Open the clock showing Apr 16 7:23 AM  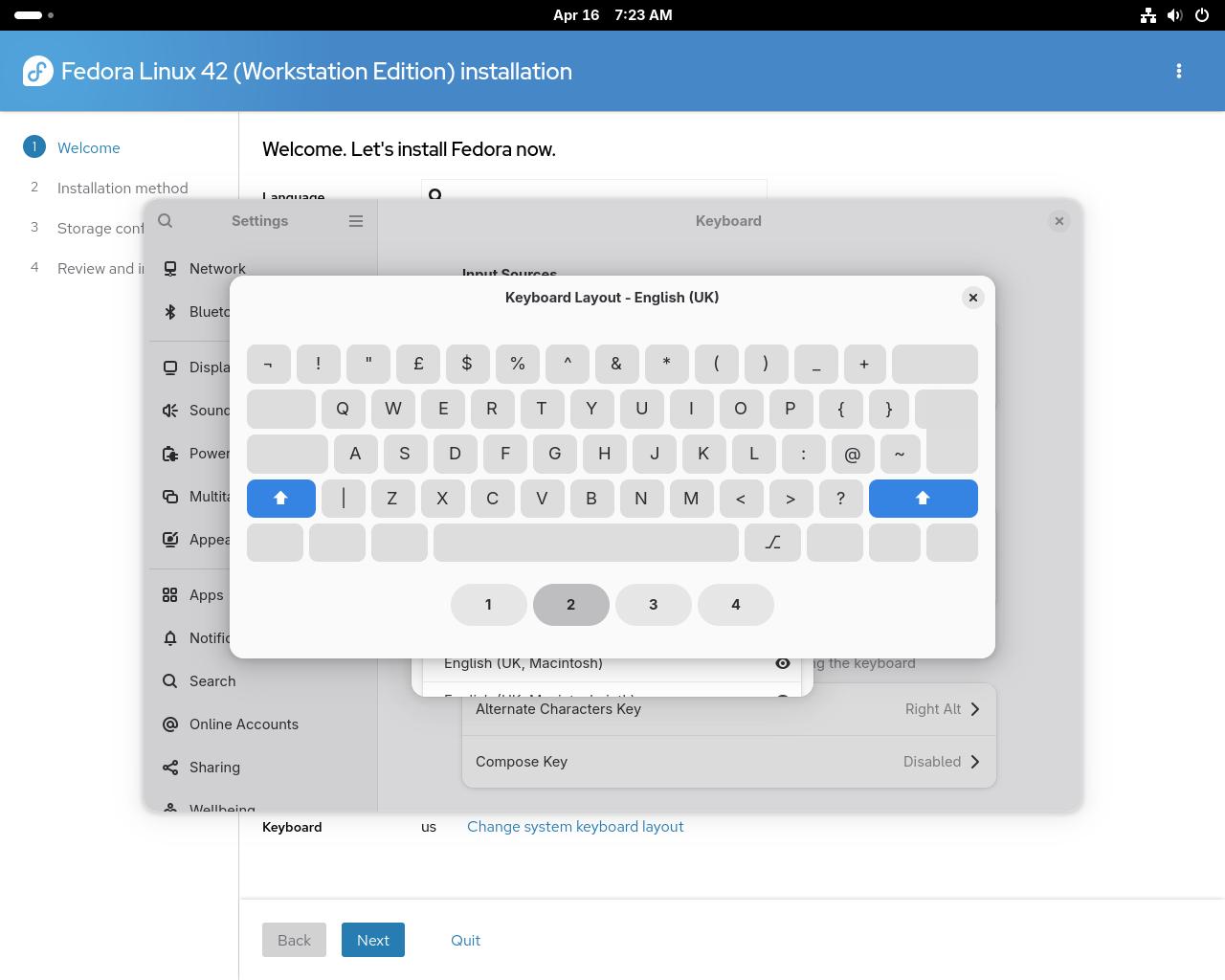tap(612, 15)
